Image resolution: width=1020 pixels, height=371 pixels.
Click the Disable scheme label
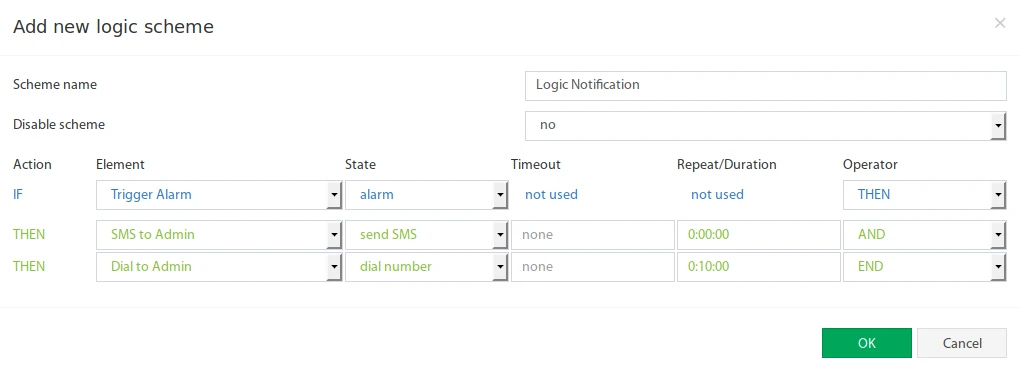point(59,124)
